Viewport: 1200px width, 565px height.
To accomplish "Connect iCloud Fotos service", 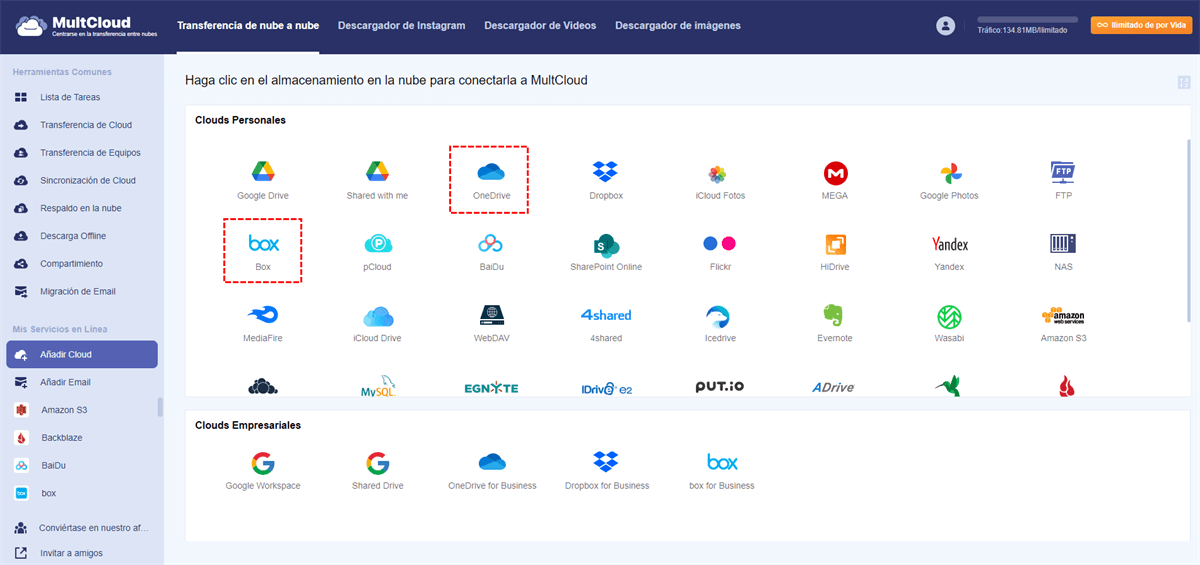I will tap(720, 179).
